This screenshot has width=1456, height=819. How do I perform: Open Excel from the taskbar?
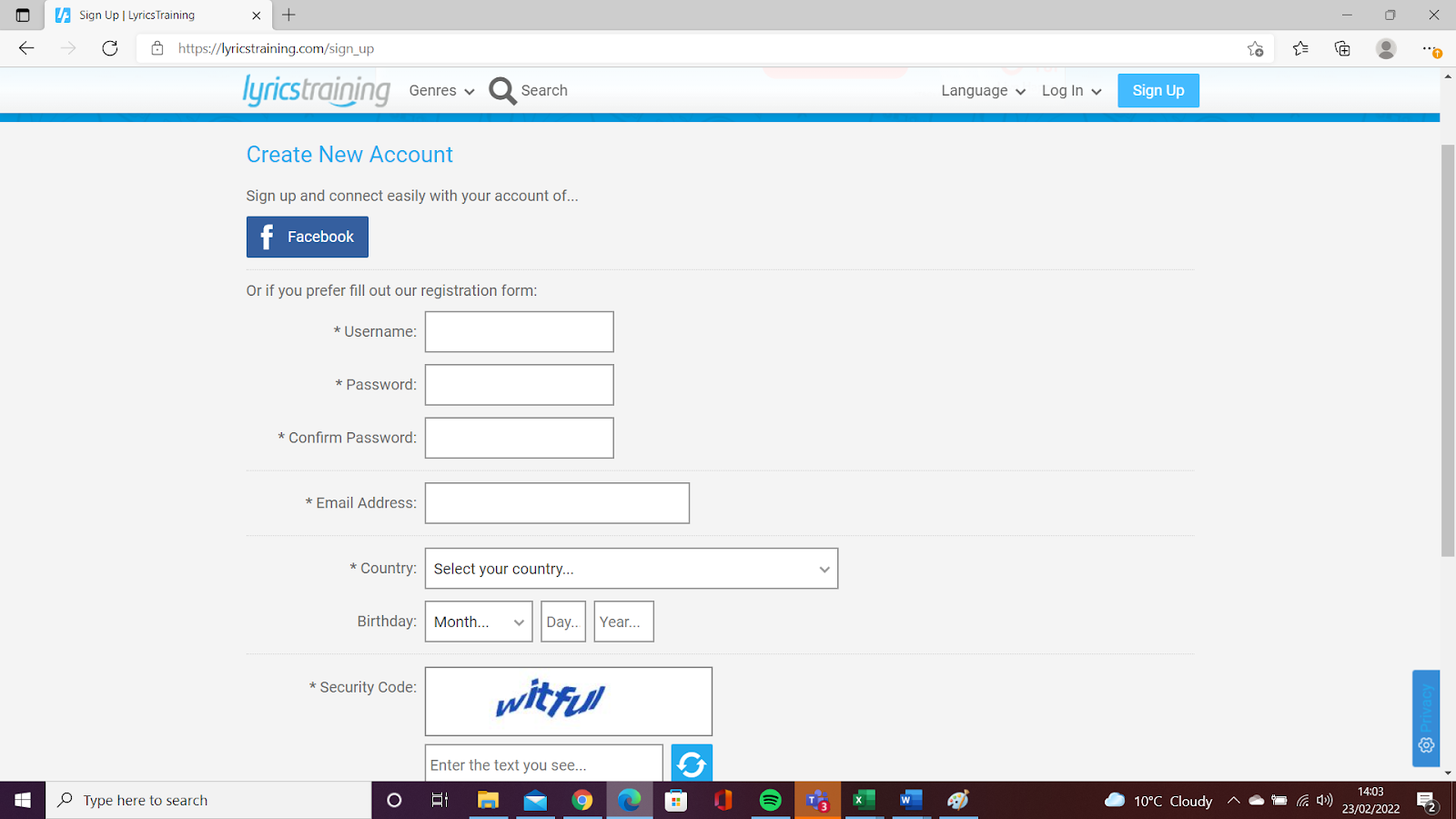click(x=864, y=800)
